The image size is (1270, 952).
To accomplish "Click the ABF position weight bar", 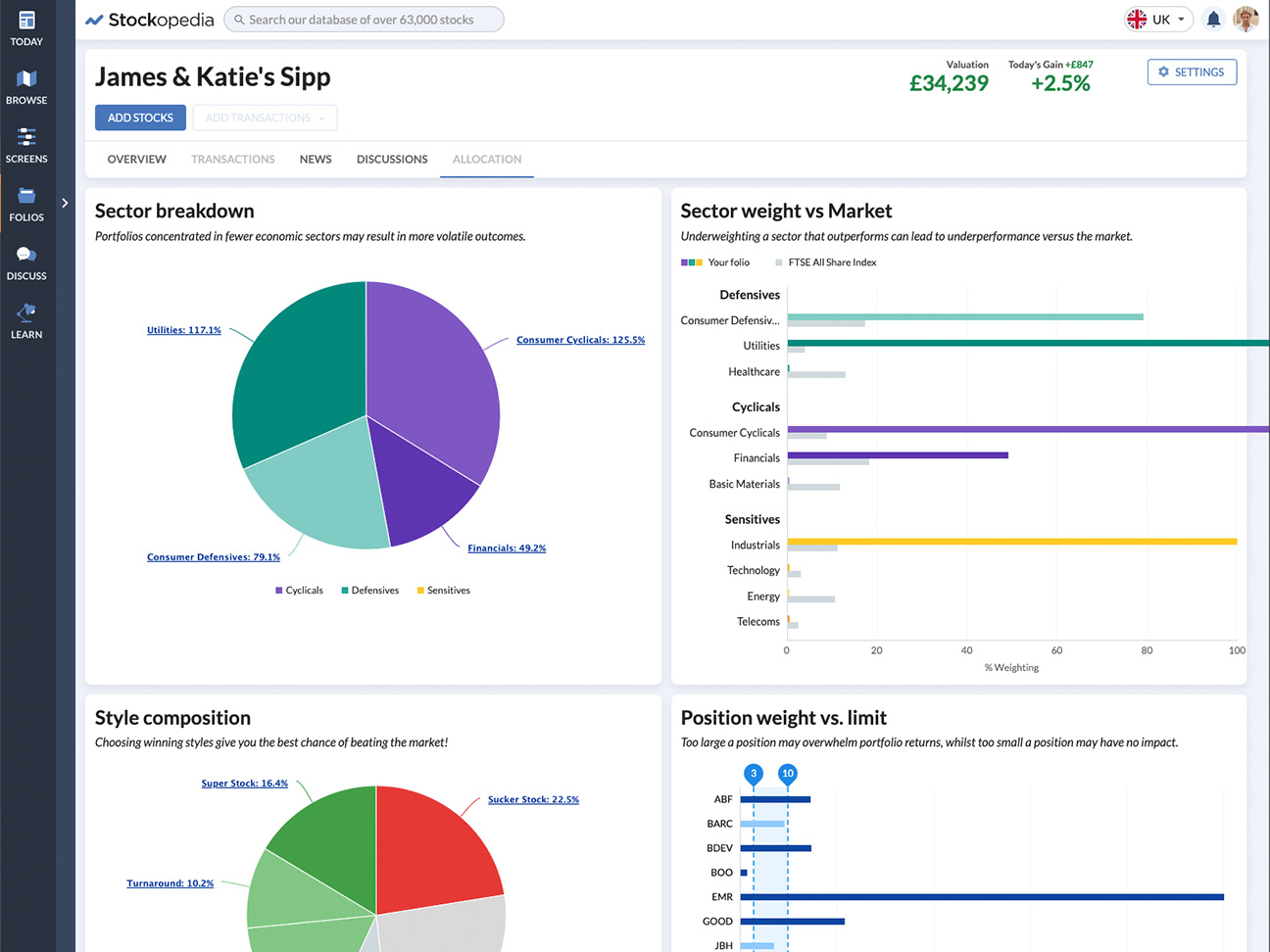I will tap(775, 799).
